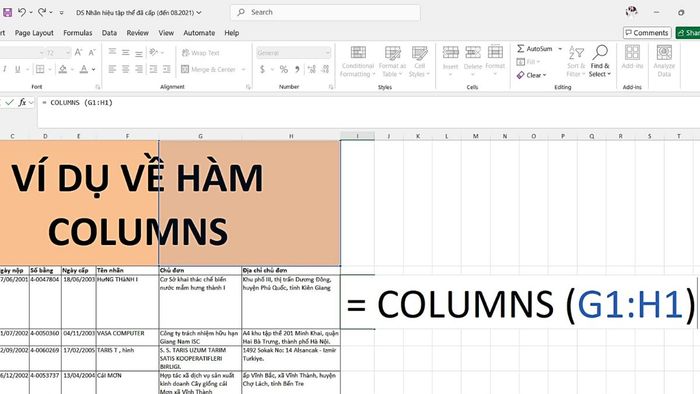Click the Fill Color bucket swatch
Screen dimensions: 700x394
62,69
